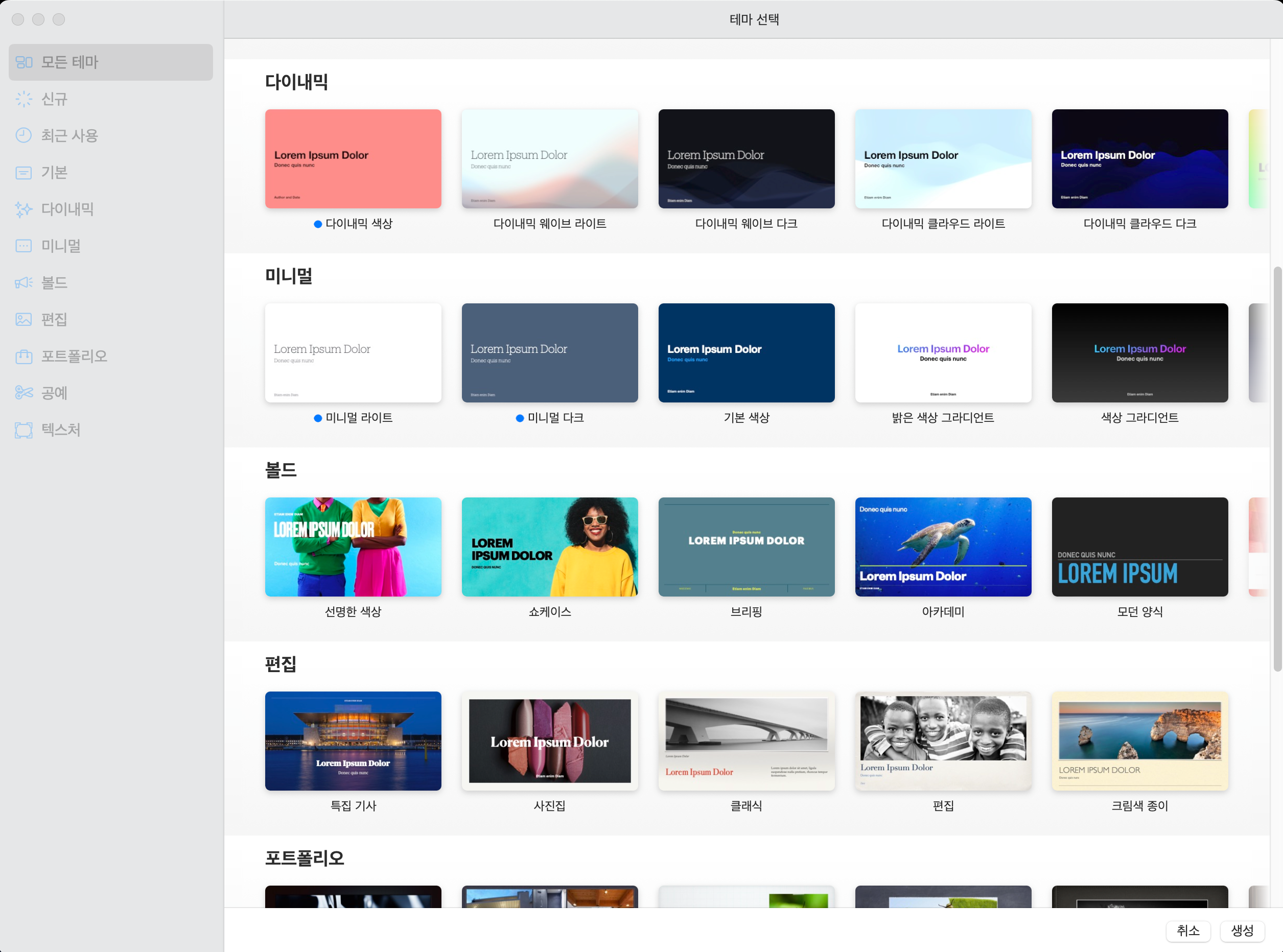Open the 미니멀 sidebar category
Screen dimensions: 1283x952
point(60,246)
